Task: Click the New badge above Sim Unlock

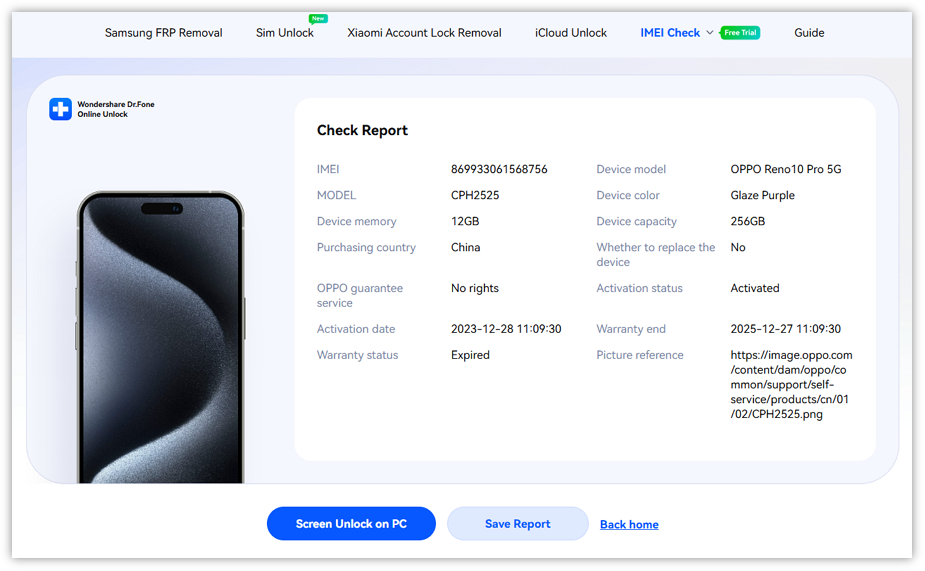Action: (x=318, y=18)
